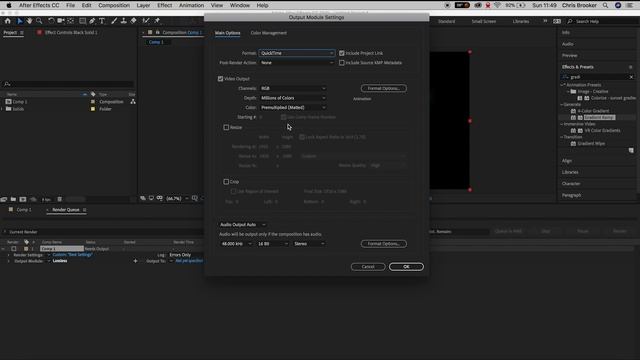Toggle Include Project Link checkbox
Viewport: 640px width, 360px height.
pos(342,53)
